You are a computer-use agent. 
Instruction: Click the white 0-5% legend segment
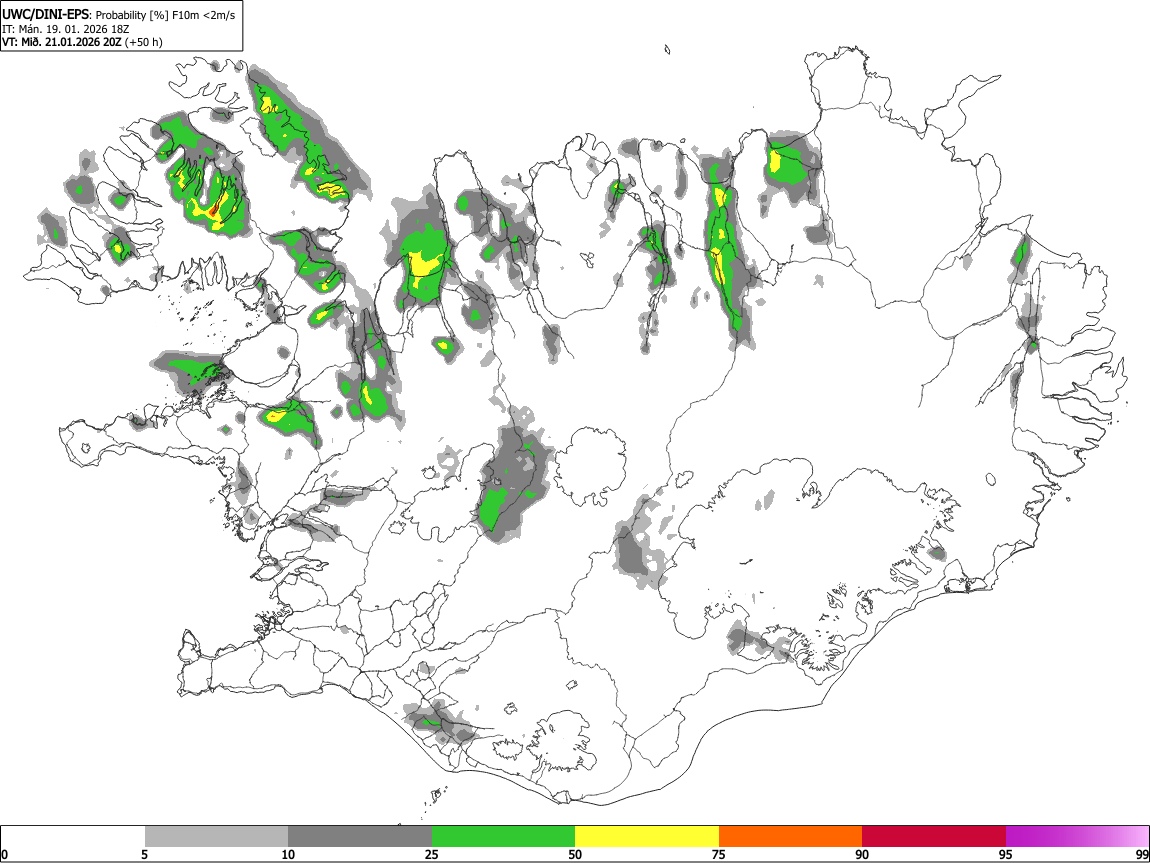pos(73,837)
